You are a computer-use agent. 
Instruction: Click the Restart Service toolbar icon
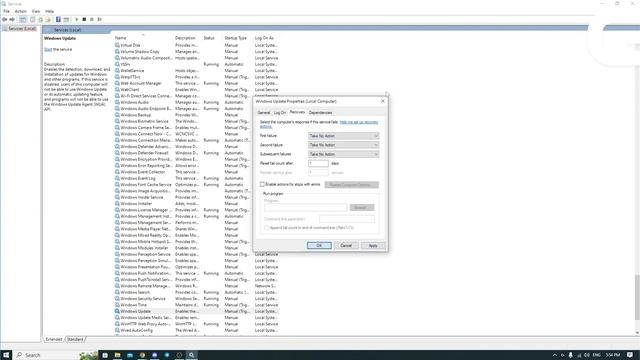click(100, 19)
